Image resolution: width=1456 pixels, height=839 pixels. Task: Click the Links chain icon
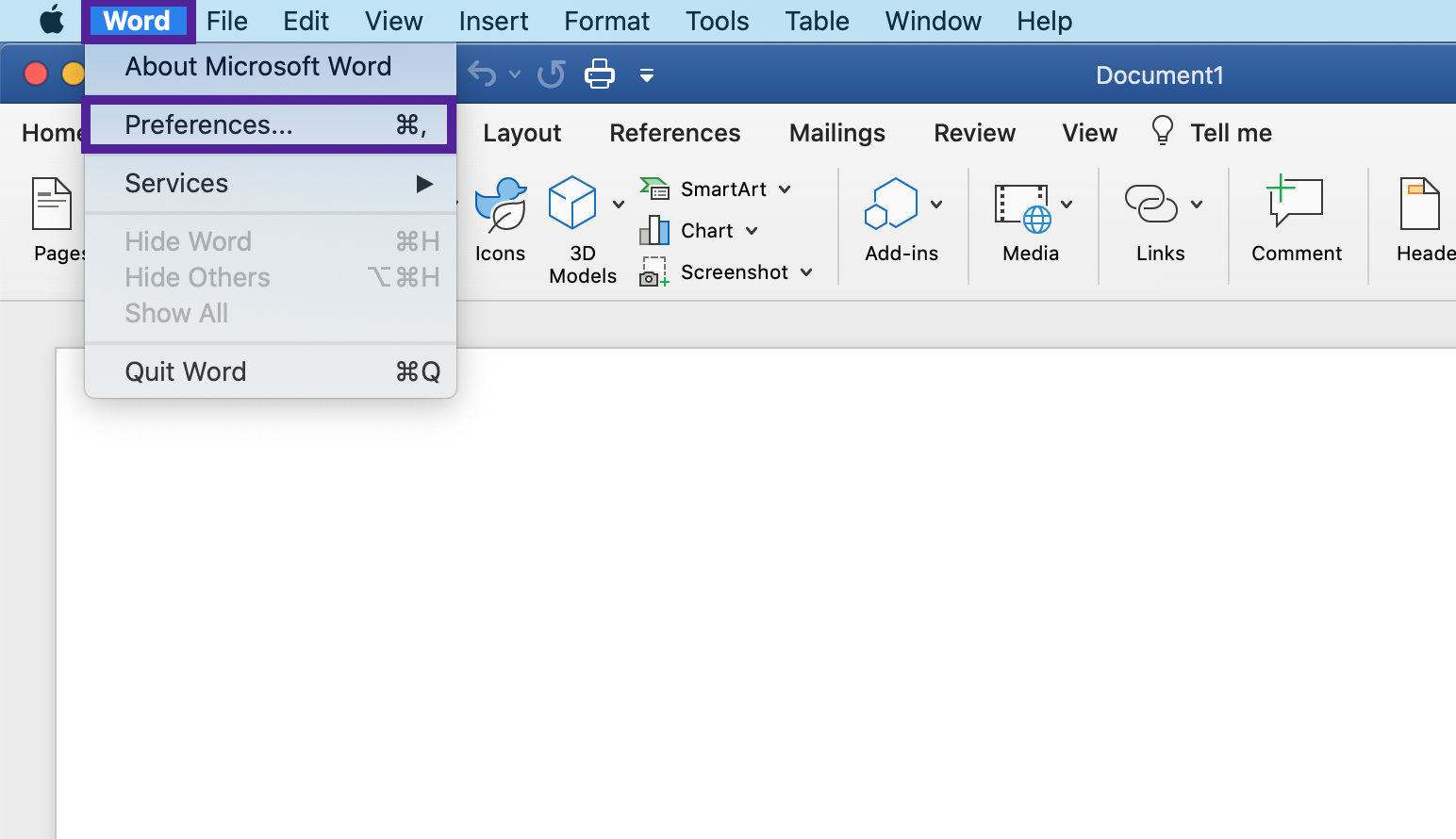(1151, 204)
